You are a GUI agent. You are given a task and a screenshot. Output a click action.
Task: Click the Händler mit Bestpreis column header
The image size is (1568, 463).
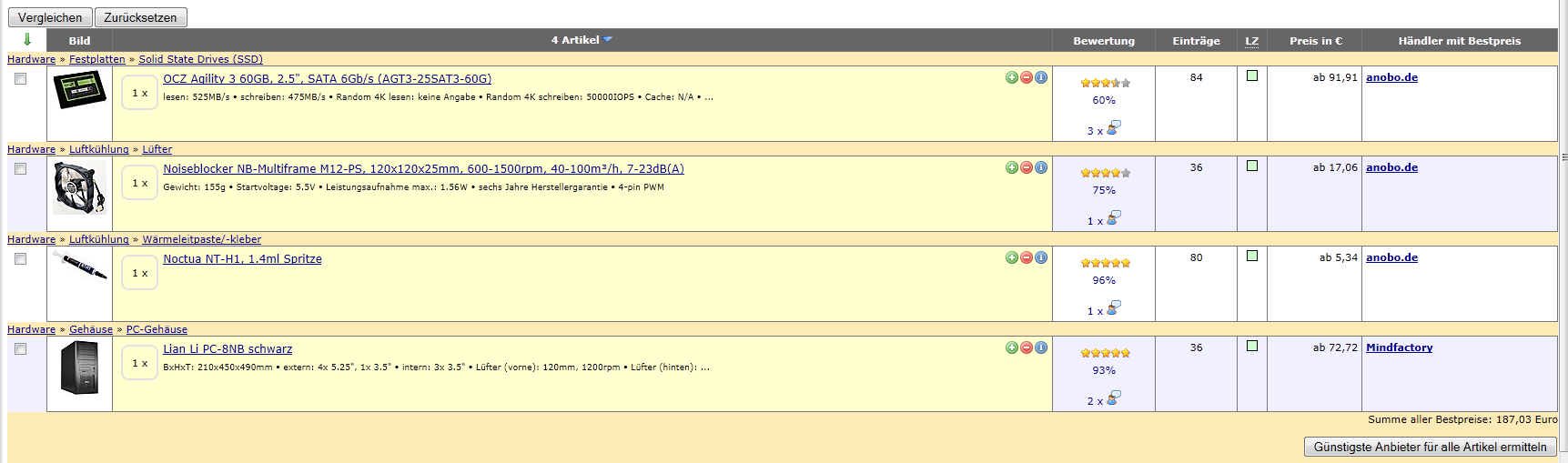[1460, 41]
